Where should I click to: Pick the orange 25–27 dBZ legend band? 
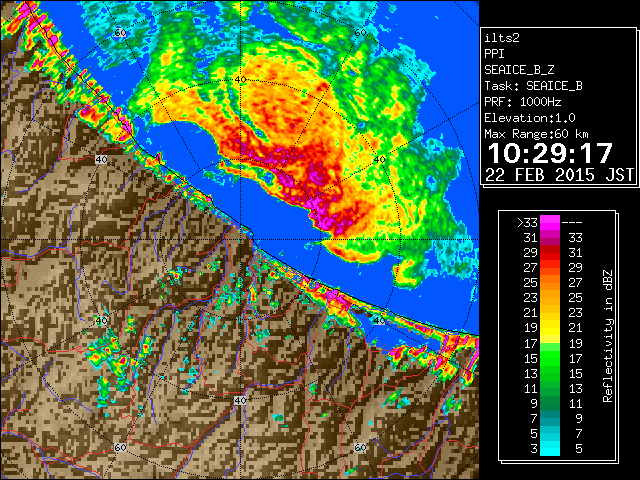click(x=550, y=283)
